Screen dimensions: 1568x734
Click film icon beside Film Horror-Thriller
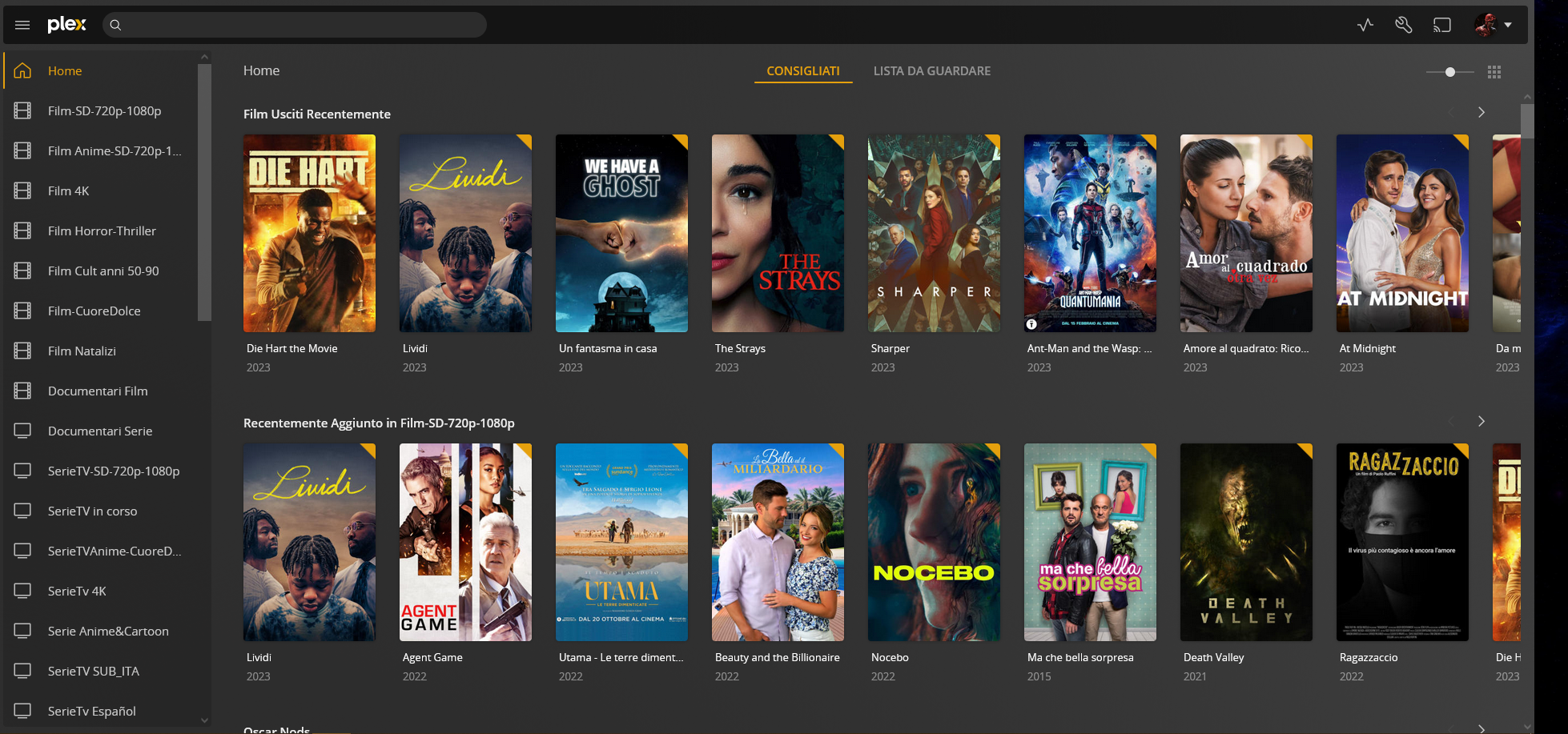22,231
